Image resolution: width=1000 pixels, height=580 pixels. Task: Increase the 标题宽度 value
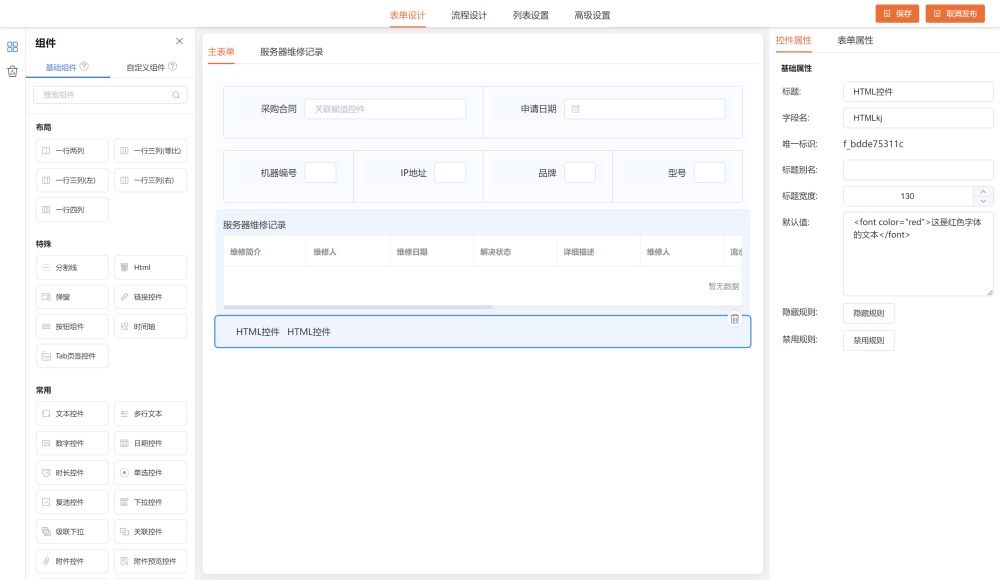click(984, 191)
